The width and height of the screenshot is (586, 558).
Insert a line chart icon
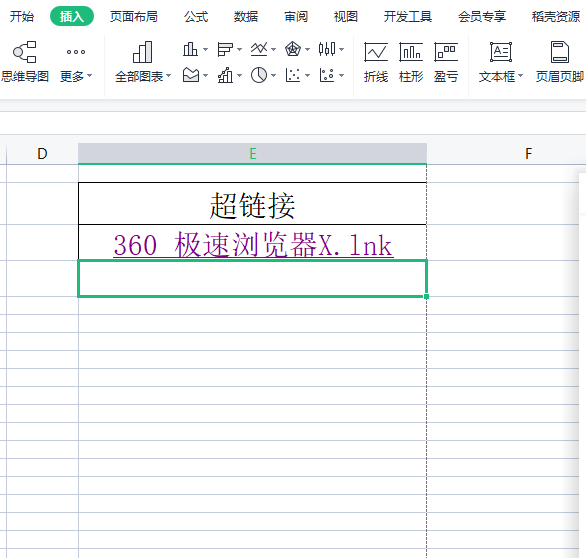[259, 49]
